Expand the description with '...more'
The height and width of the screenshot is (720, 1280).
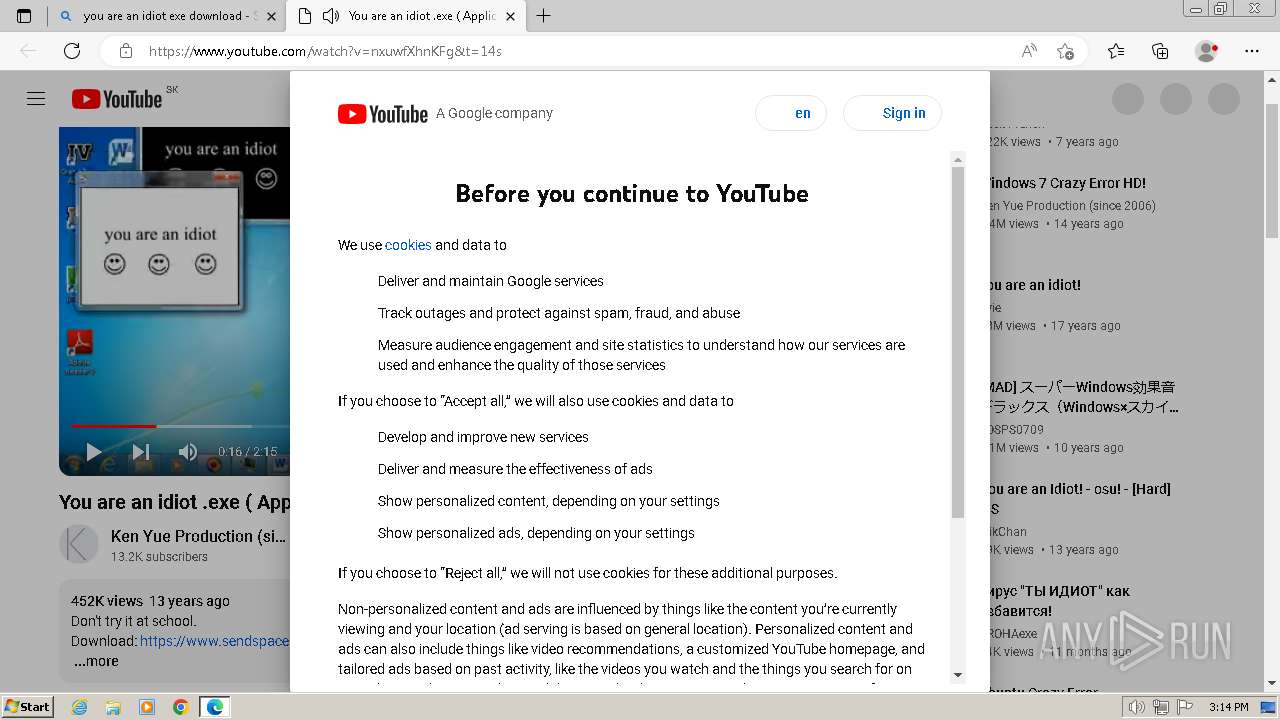[96, 661]
